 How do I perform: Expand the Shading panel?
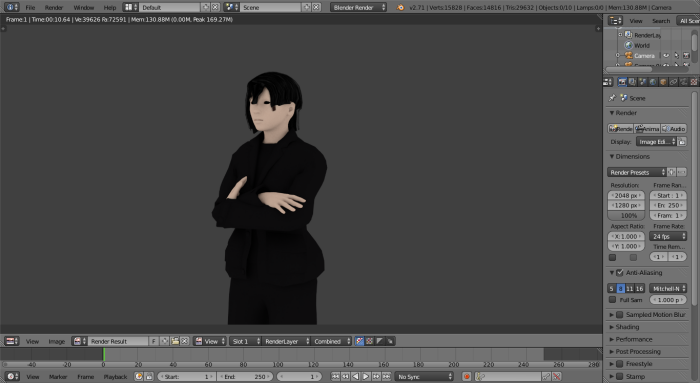pyautogui.click(x=612, y=327)
